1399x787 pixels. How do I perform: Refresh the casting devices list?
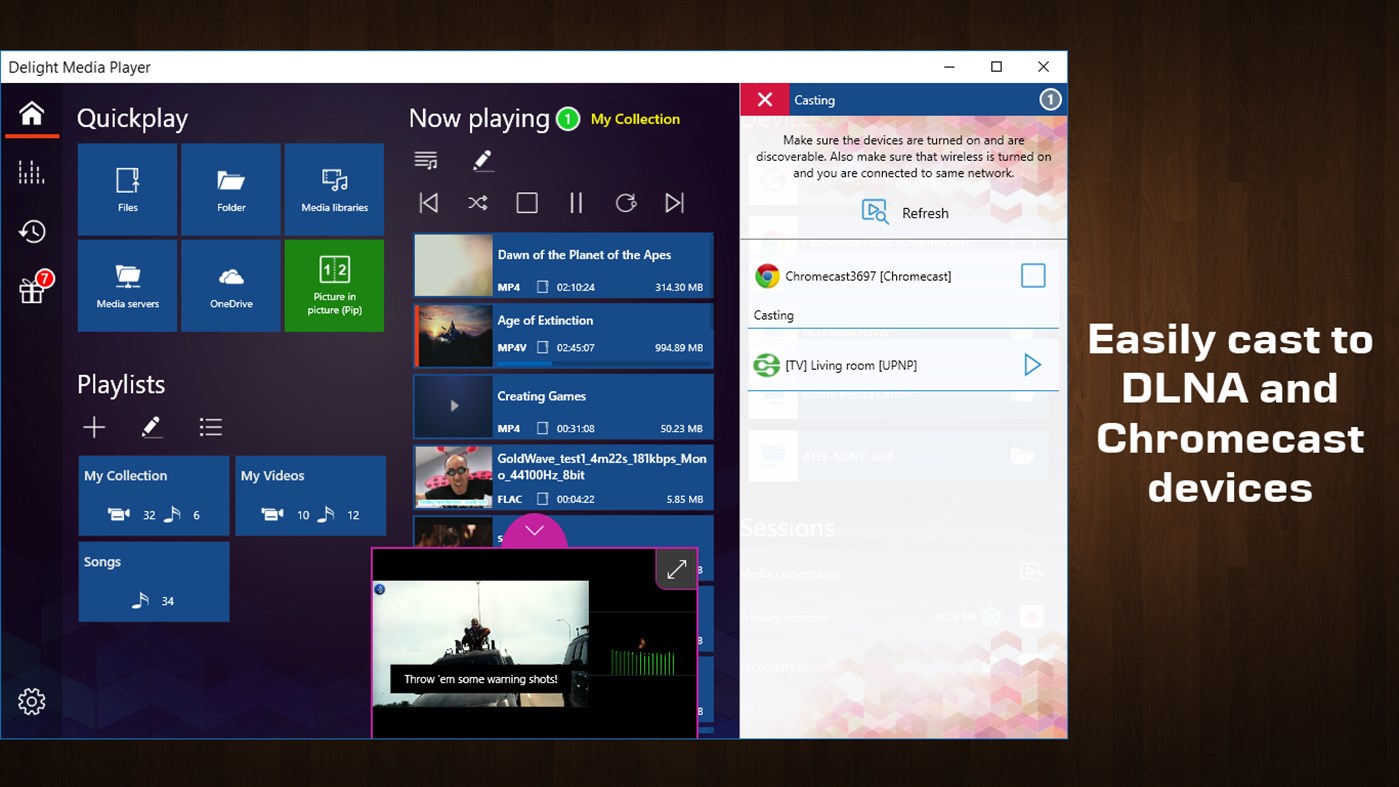(x=903, y=212)
